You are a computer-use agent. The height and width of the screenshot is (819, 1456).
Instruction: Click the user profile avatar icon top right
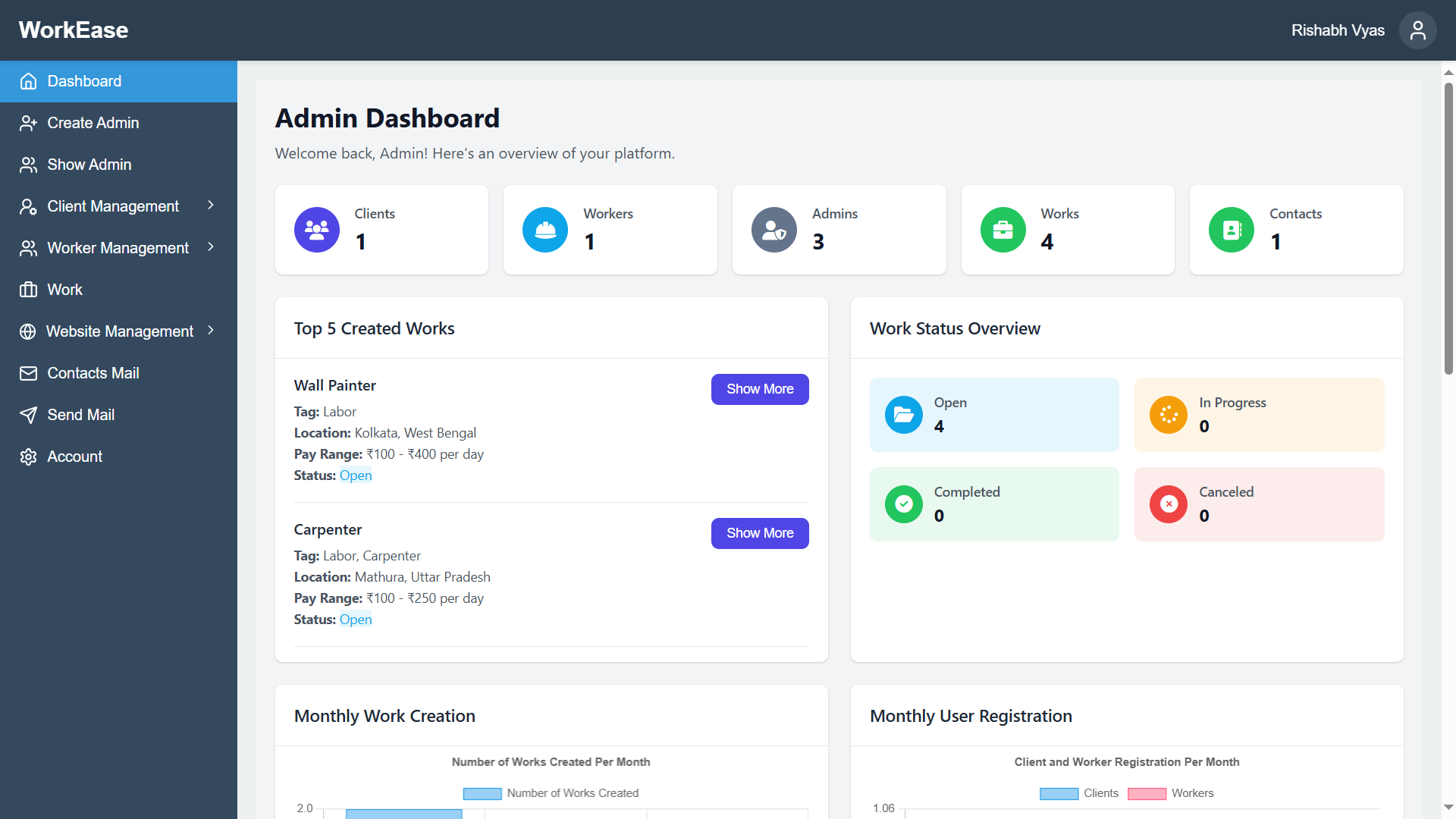coord(1417,30)
